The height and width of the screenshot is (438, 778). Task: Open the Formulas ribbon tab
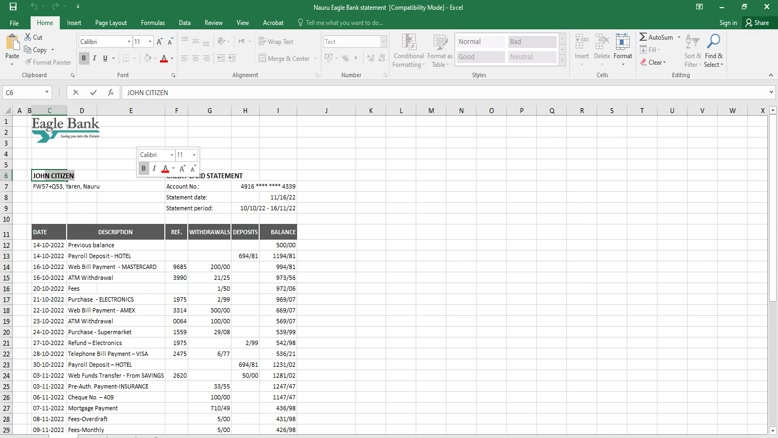(x=153, y=22)
